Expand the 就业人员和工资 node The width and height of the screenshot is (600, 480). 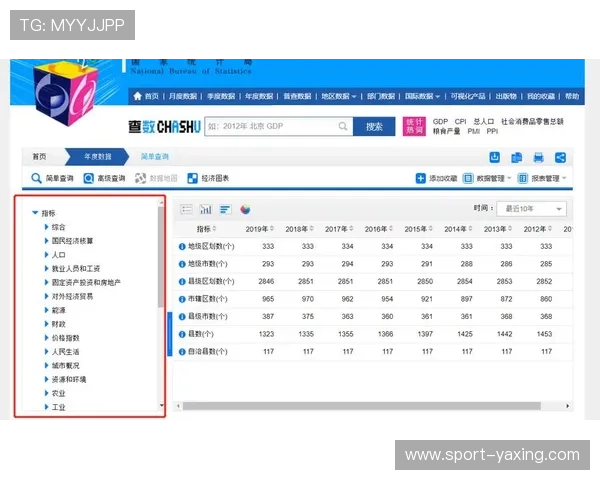(x=46, y=268)
